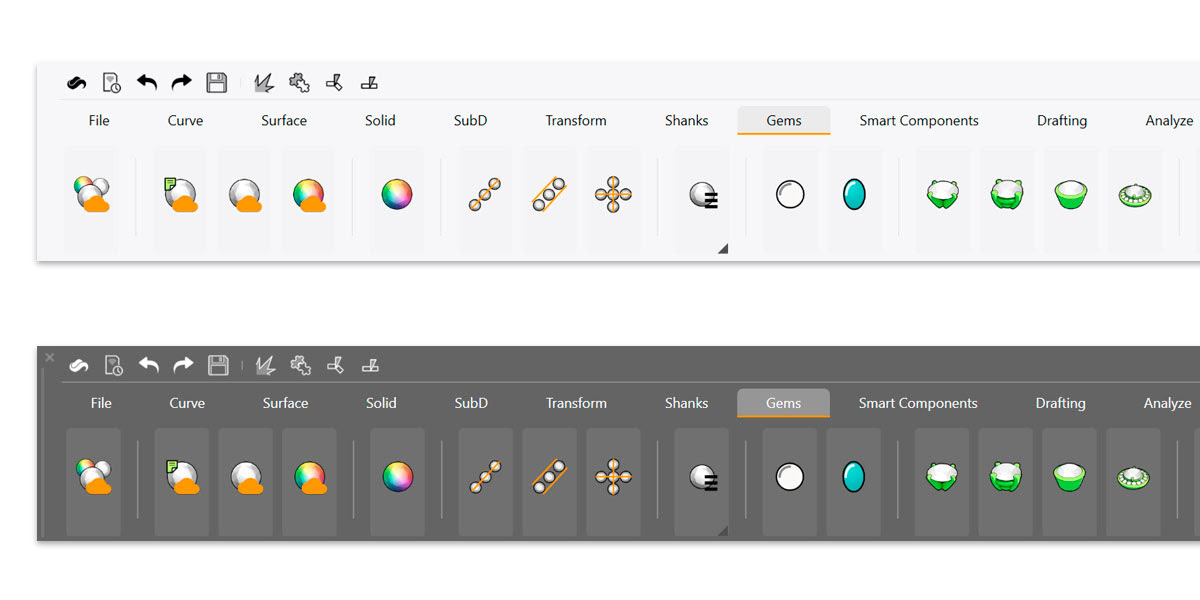Click gem with list lines icon, light ribbon
The width and height of the screenshot is (1200, 600).
click(x=703, y=195)
